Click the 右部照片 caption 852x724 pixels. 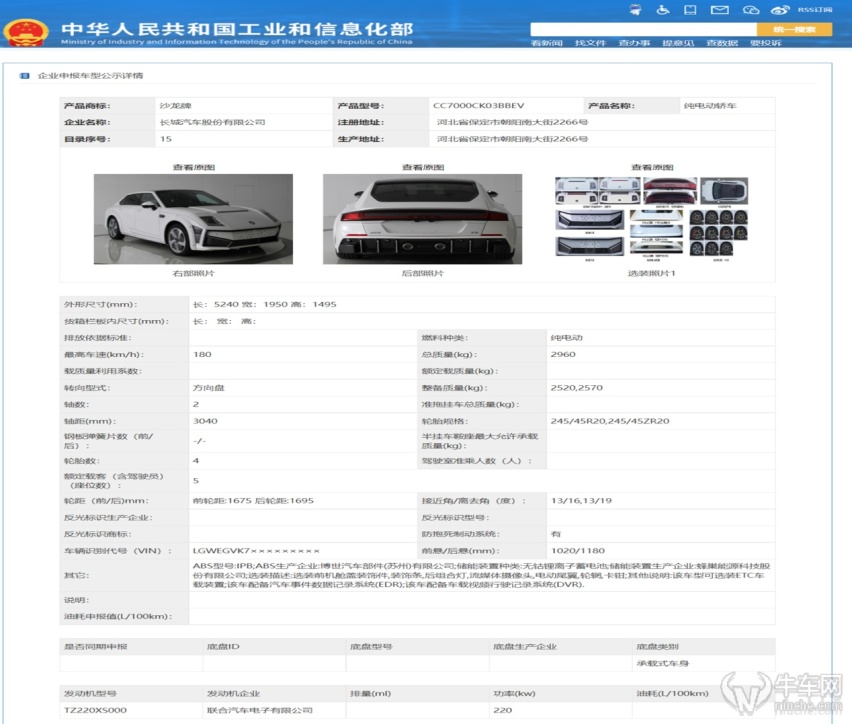click(193, 273)
